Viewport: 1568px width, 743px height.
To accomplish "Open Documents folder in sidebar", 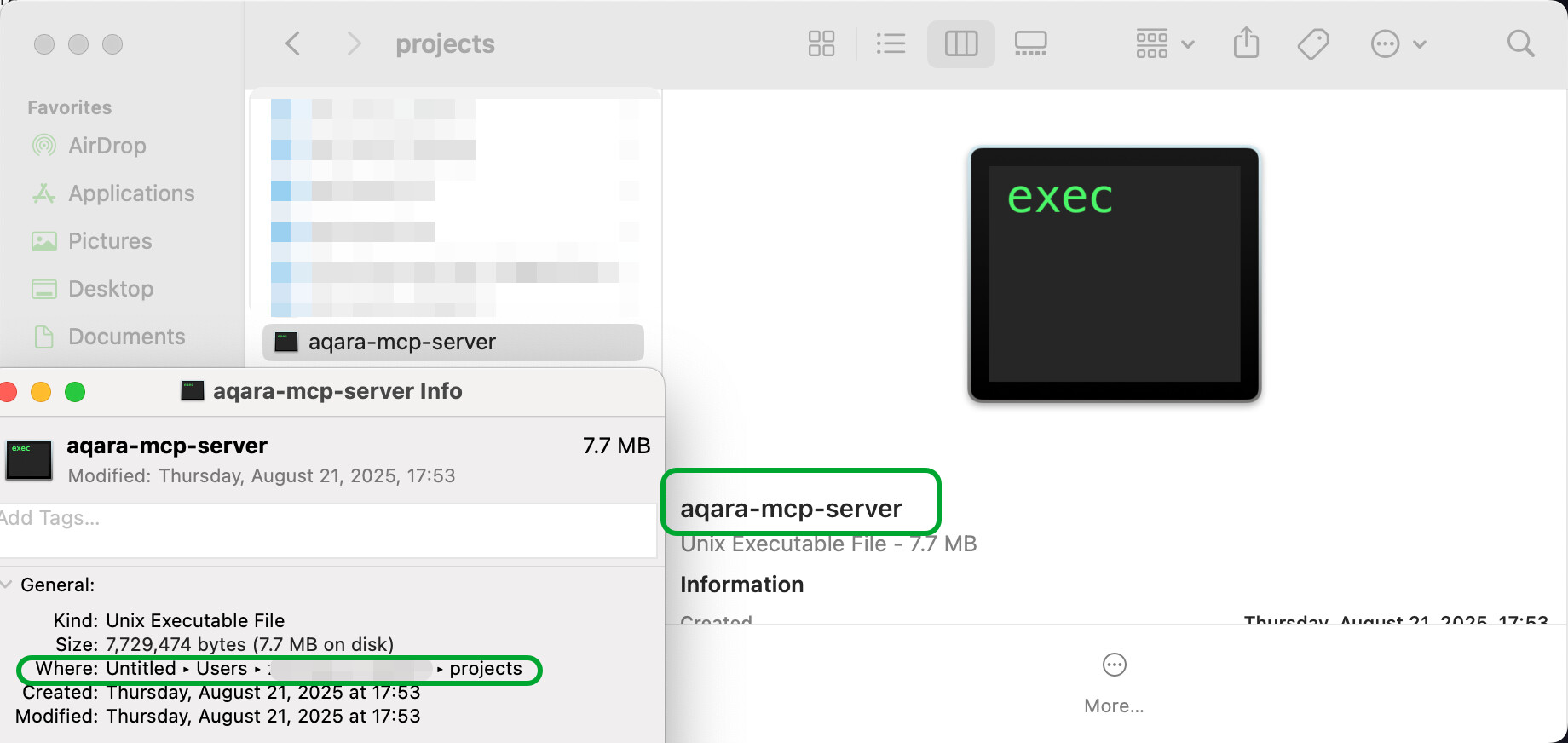I will [x=126, y=337].
